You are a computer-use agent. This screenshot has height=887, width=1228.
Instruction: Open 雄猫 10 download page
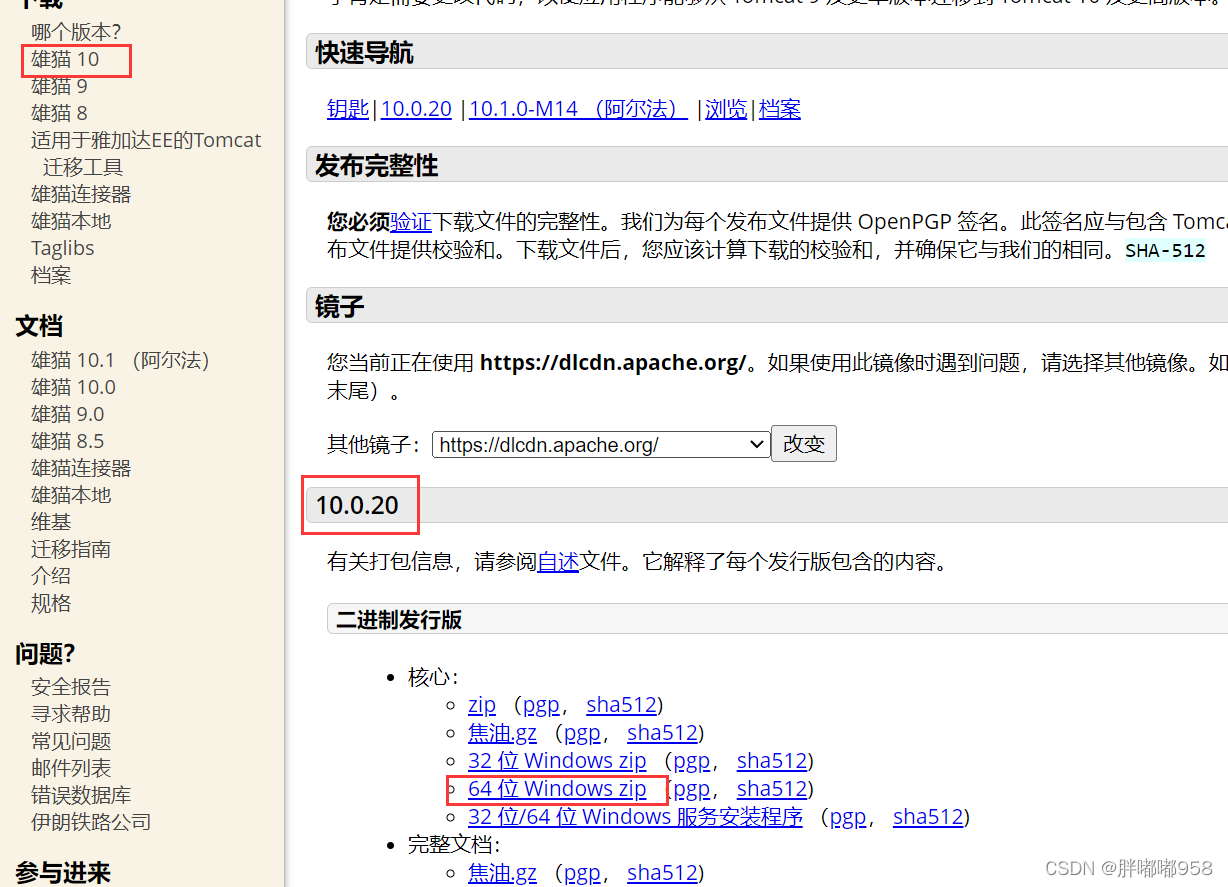pos(65,59)
